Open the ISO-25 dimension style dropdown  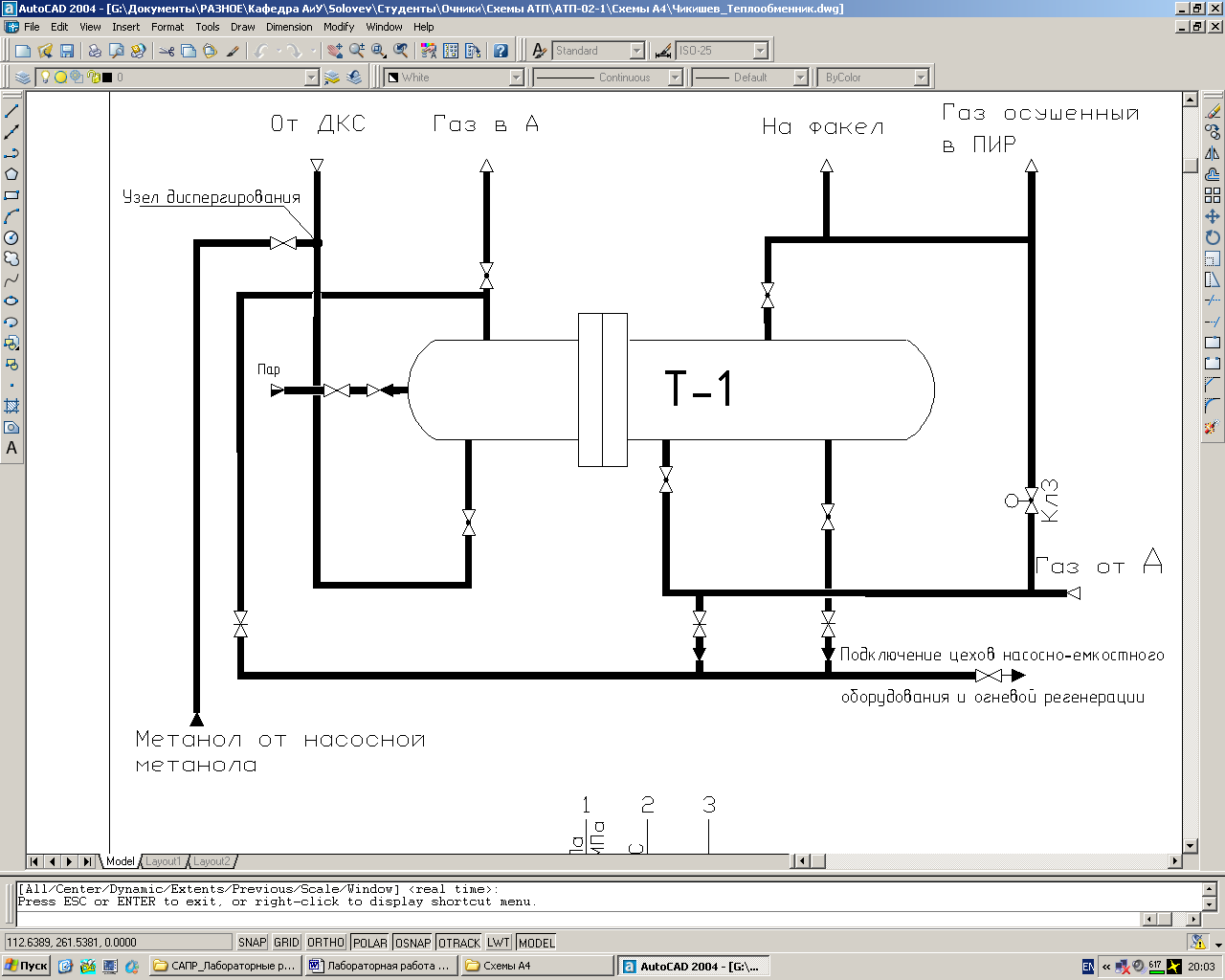point(761,51)
